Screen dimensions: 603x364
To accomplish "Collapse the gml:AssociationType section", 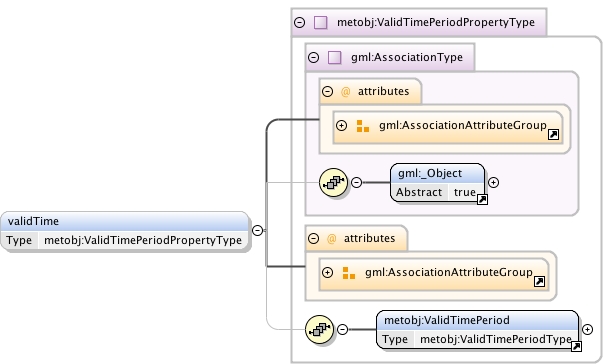I will point(313,57).
